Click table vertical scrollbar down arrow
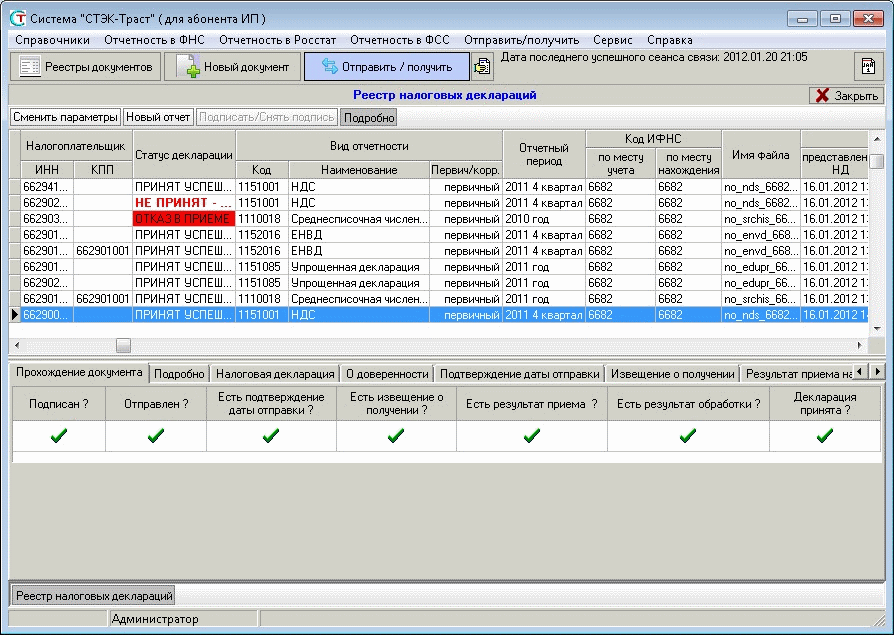This screenshot has height=635, width=894. 876,329
